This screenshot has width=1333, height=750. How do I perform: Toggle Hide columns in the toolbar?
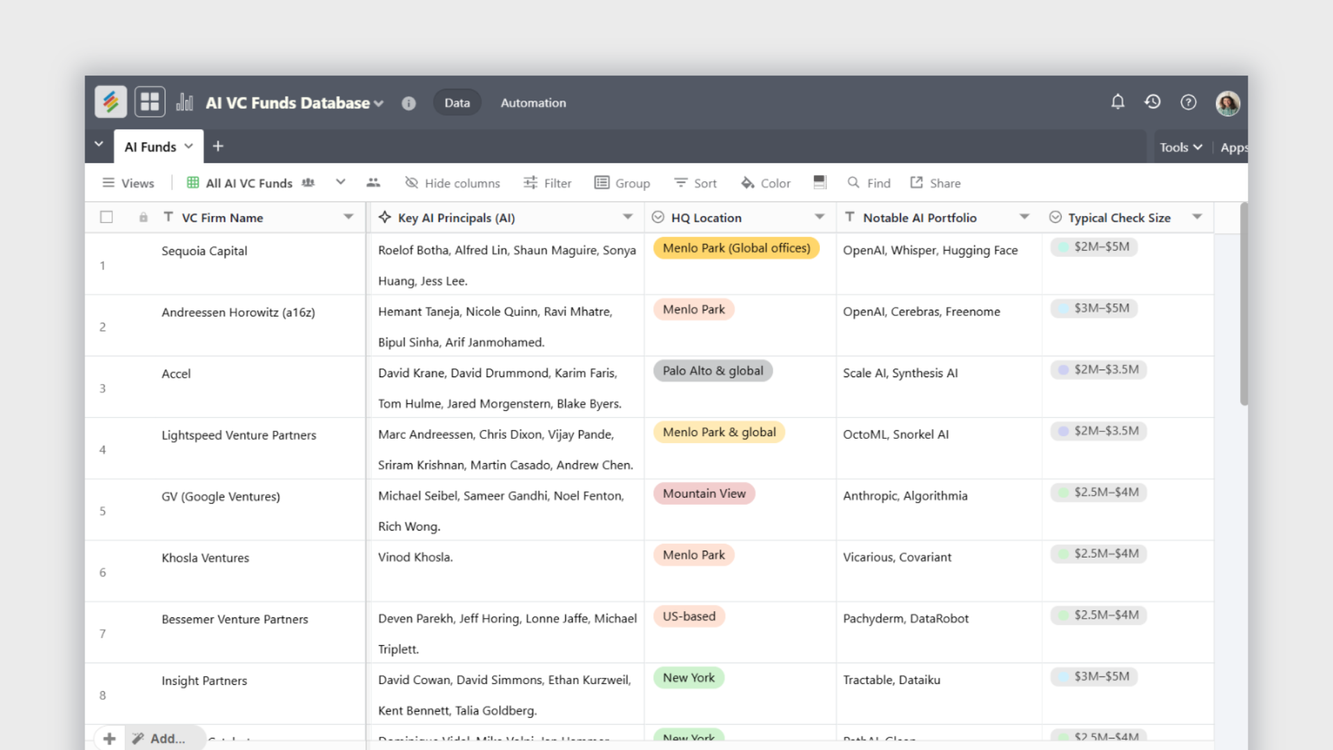[452, 183]
